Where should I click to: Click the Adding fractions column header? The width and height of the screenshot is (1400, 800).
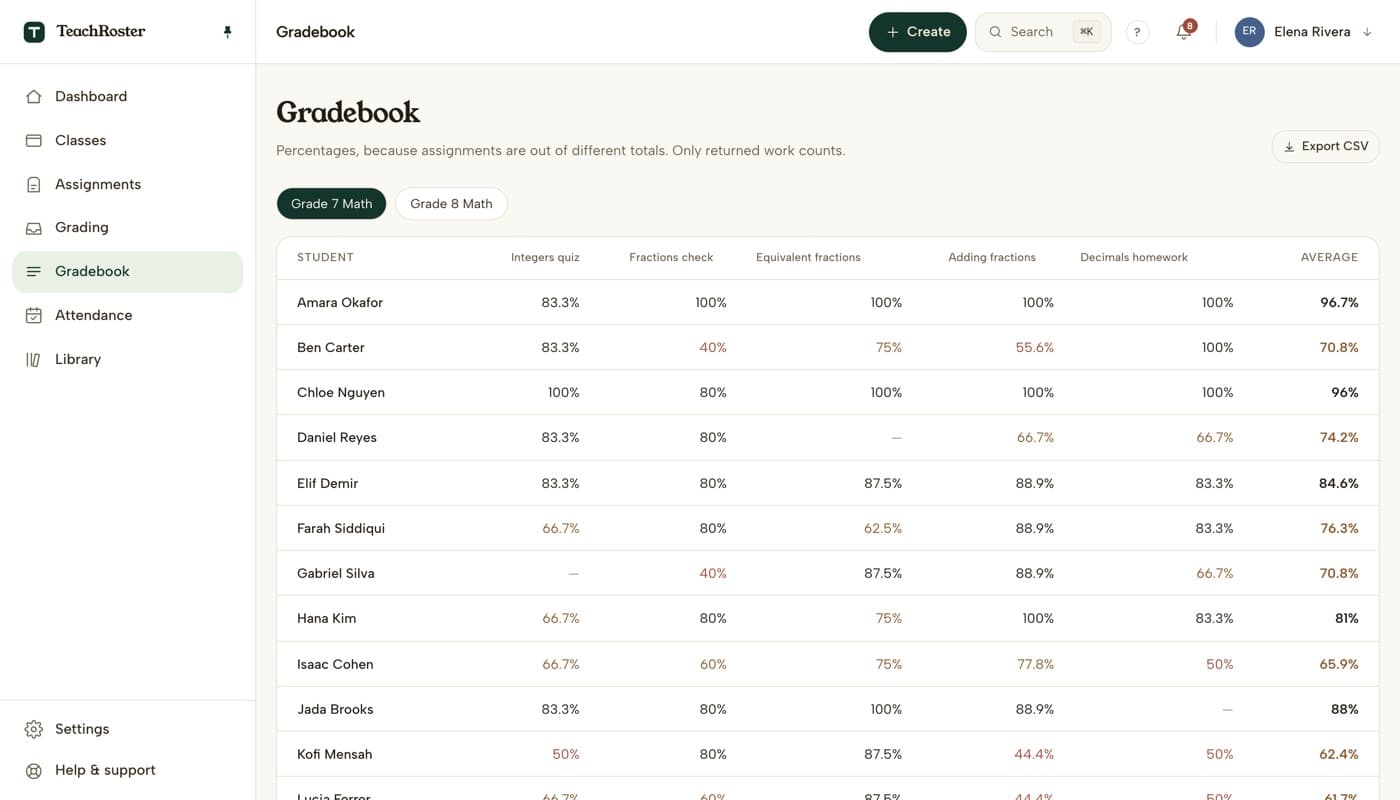[992, 258]
